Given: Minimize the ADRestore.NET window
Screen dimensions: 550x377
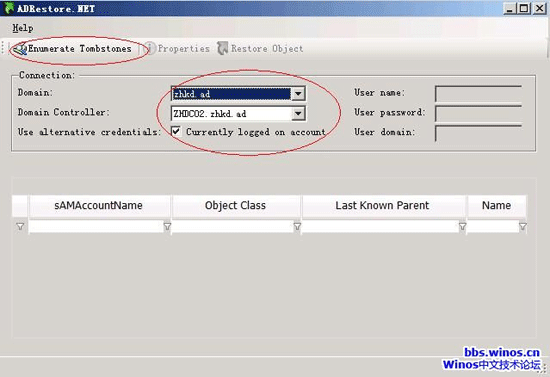Looking at the screenshot, I should point(509,8).
